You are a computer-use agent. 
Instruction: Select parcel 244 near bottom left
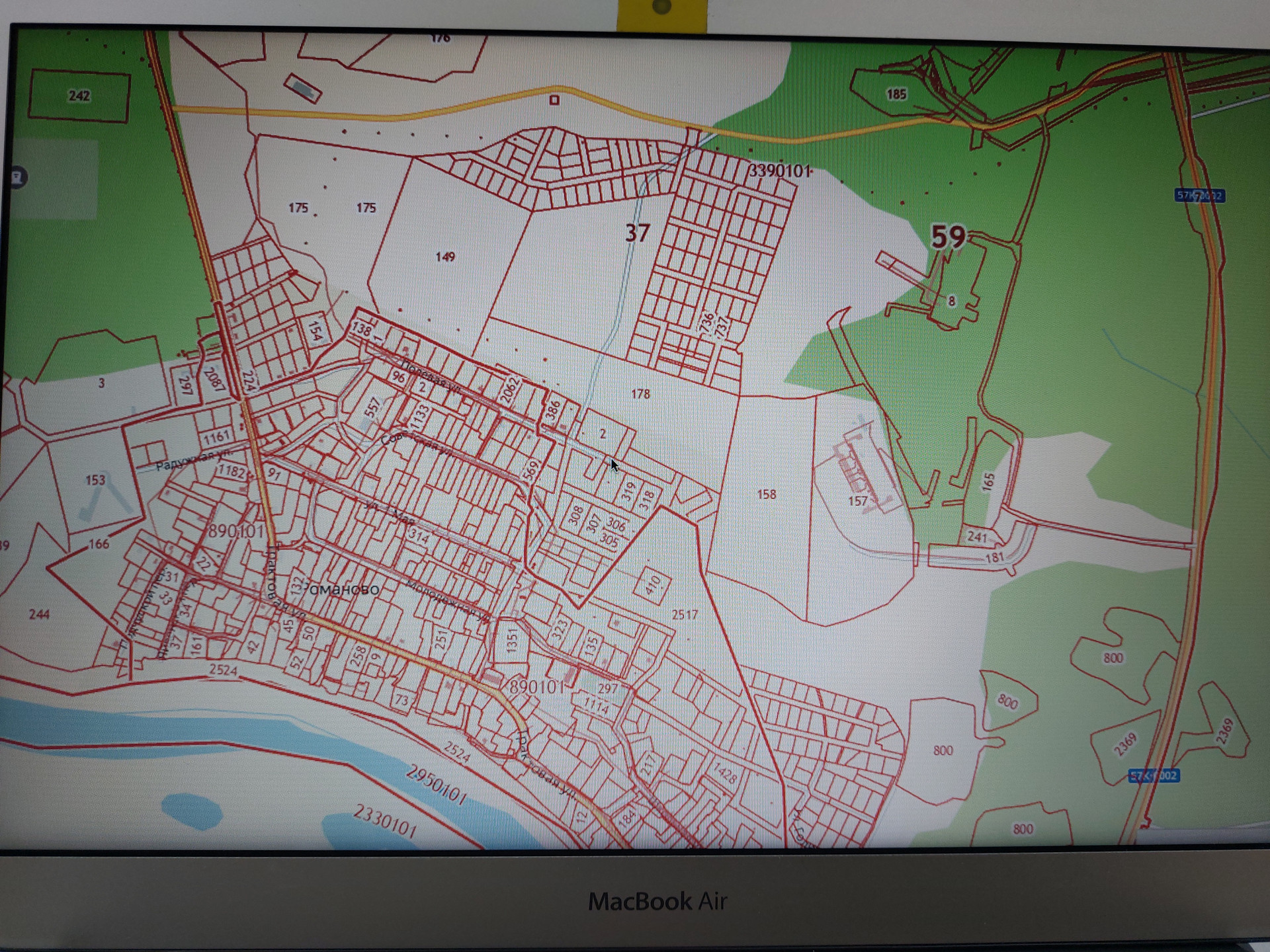point(39,614)
